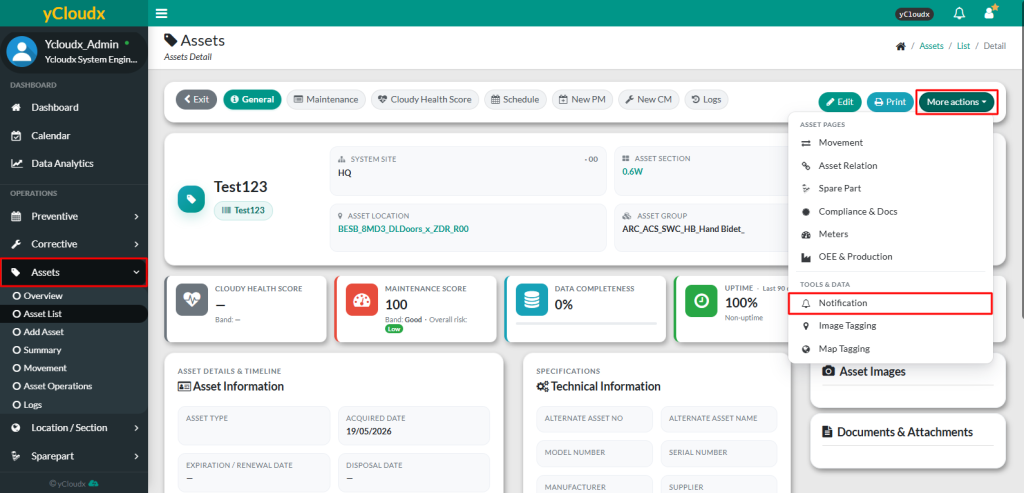Screen dimensions: 1024x493
Task: Create a New PM
Action: [582, 100]
